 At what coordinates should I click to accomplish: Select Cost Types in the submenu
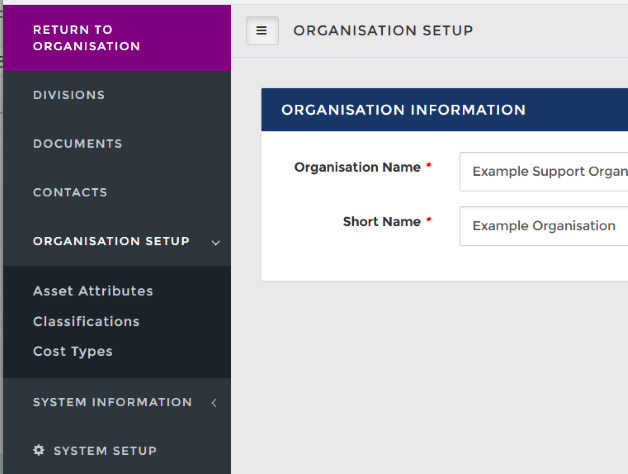point(73,351)
